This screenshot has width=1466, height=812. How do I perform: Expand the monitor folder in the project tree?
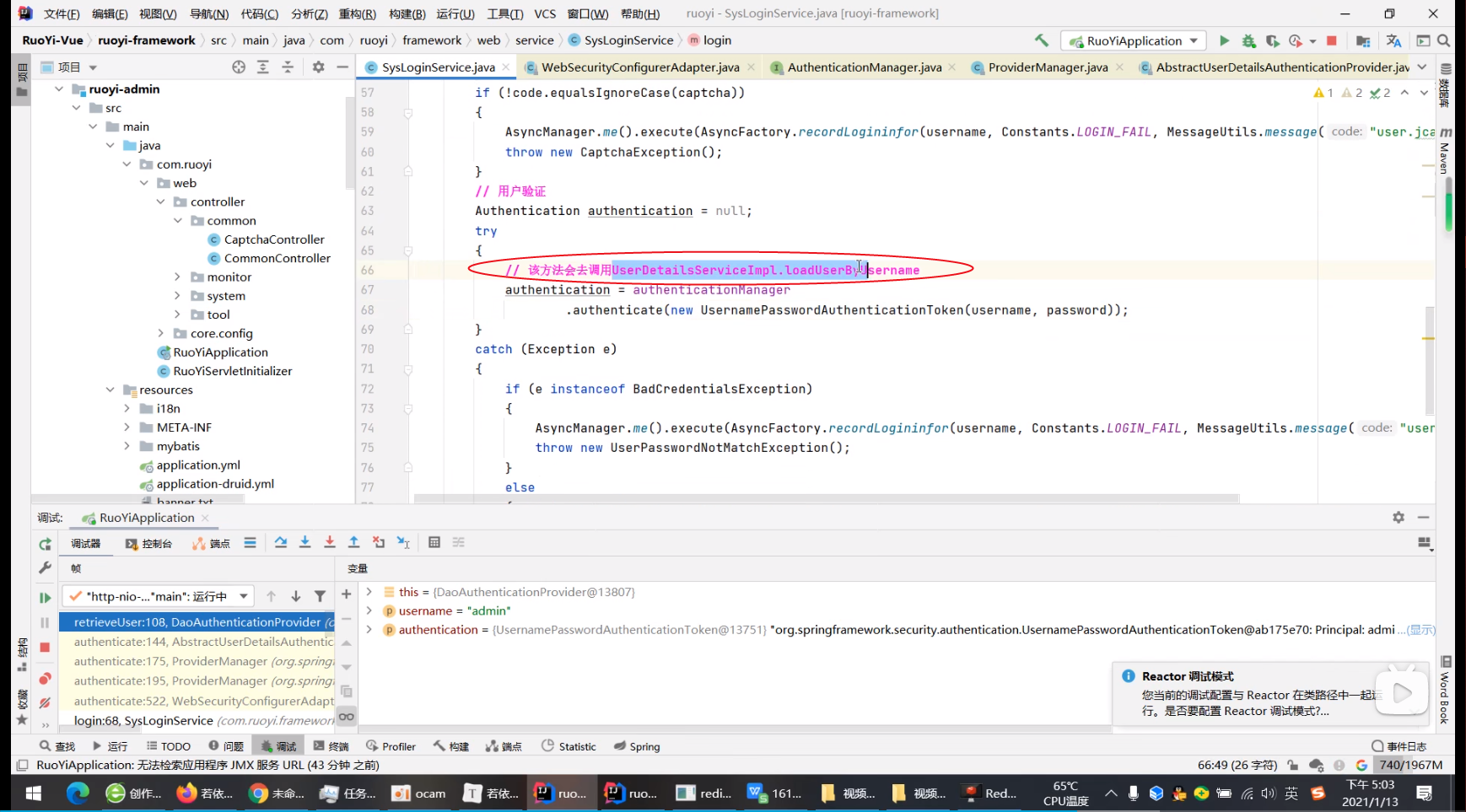point(177,277)
